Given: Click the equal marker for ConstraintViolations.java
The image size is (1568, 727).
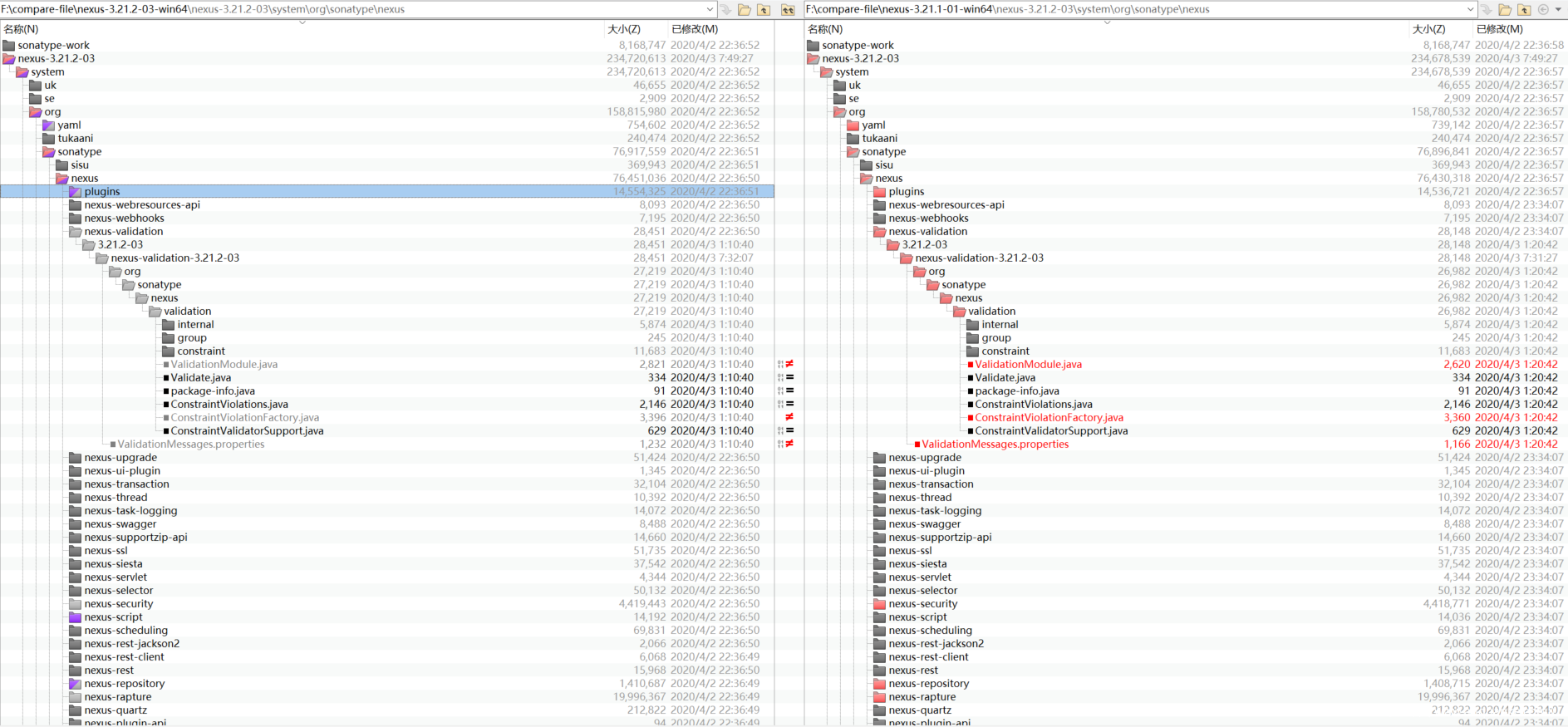Looking at the screenshot, I should pyautogui.click(x=789, y=404).
